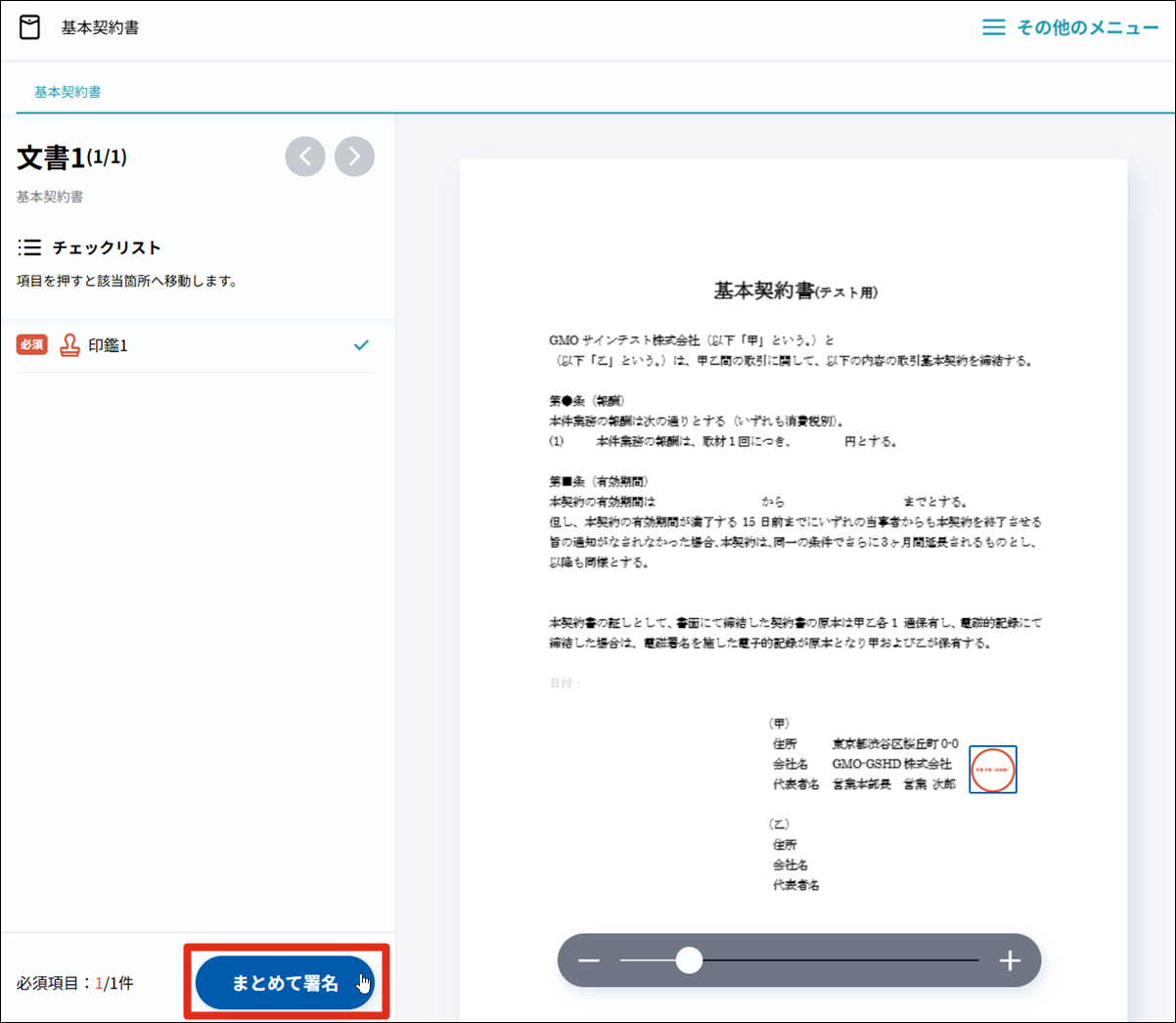Viewport: 1176px width, 1023px height.
Task: Go to previous document with left arrow
Action: point(305,156)
